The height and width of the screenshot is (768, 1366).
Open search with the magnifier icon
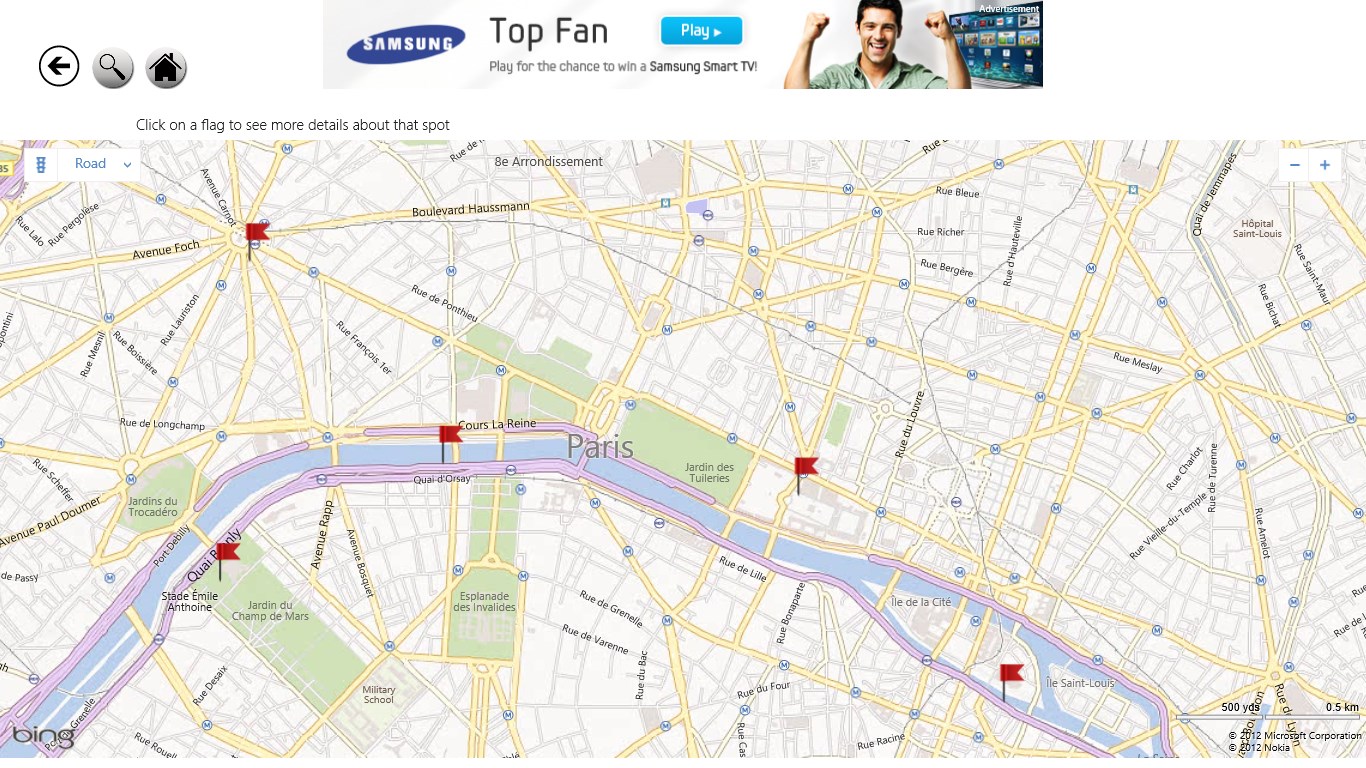click(113, 68)
